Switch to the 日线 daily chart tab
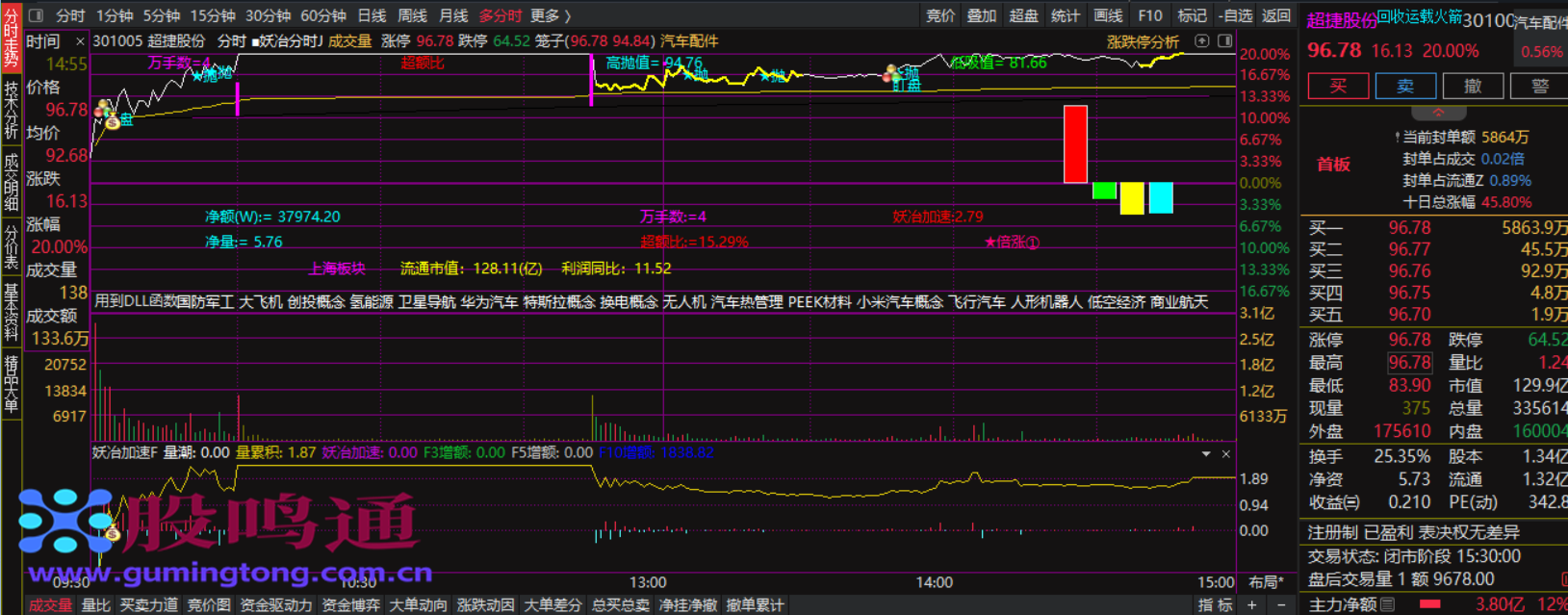This screenshot has width=1568, height=615. (x=372, y=15)
